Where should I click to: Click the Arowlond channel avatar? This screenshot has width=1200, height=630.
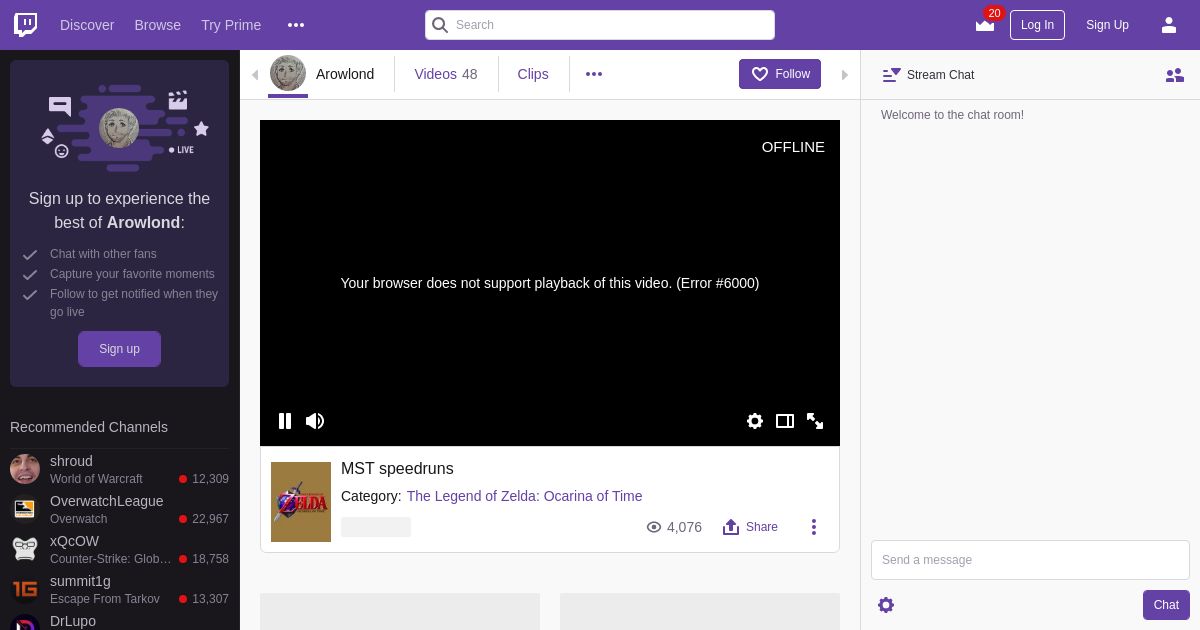click(288, 73)
